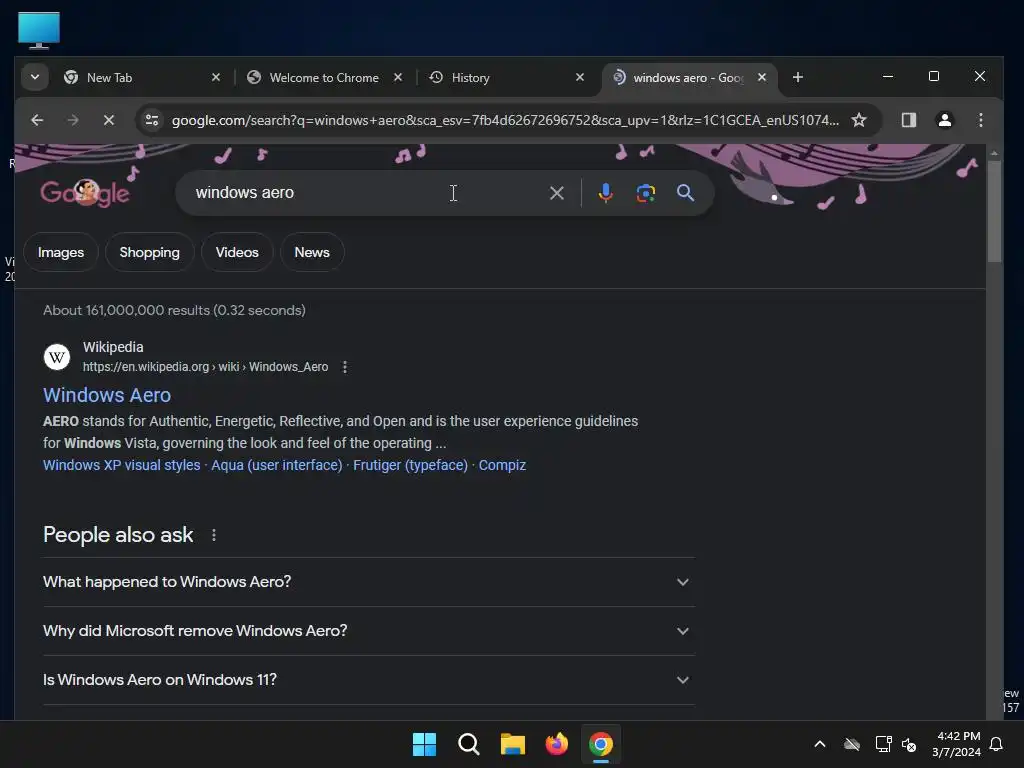This screenshot has width=1024, height=768.
Task: Start voice search with microphone icon
Action: (x=605, y=193)
